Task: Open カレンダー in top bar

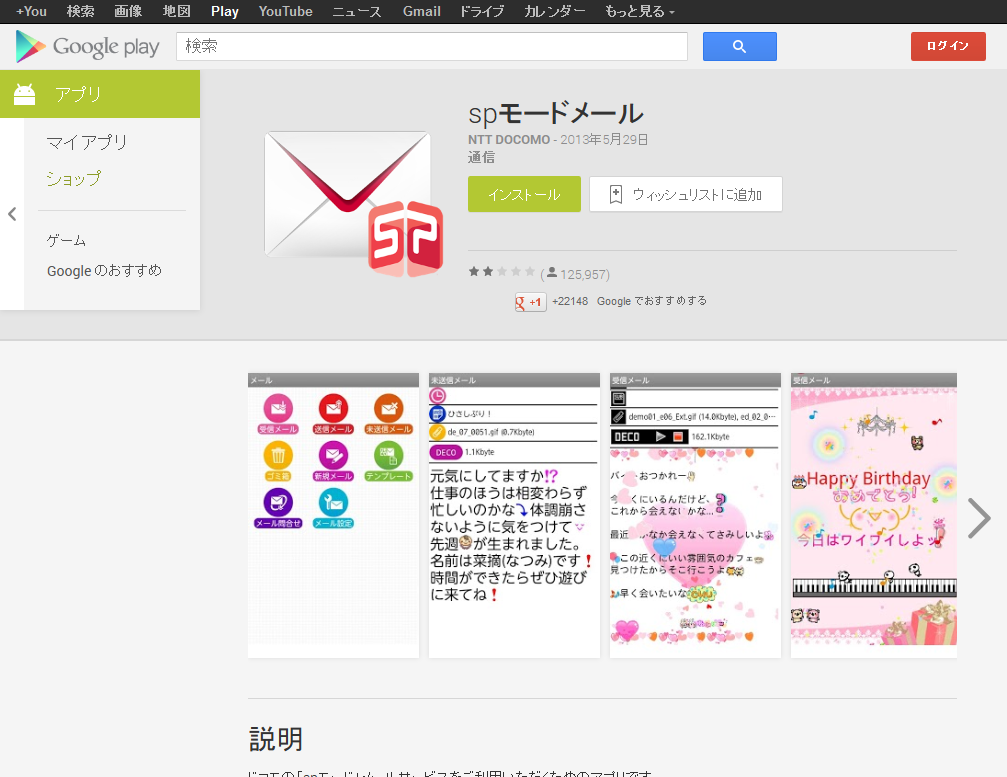Action: (x=554, y=12)
